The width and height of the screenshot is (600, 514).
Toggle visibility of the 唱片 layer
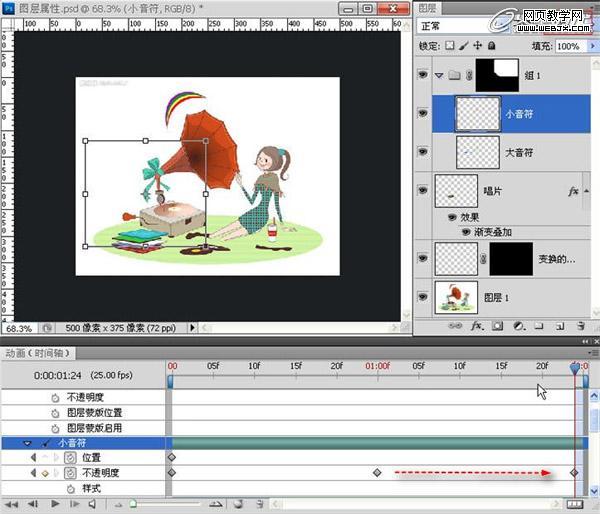click(x=422, y=189)
